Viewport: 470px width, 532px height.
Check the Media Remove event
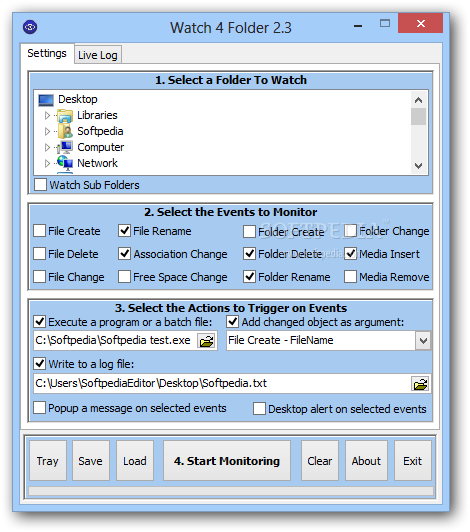pyautogui.click(x=351, y=277)
